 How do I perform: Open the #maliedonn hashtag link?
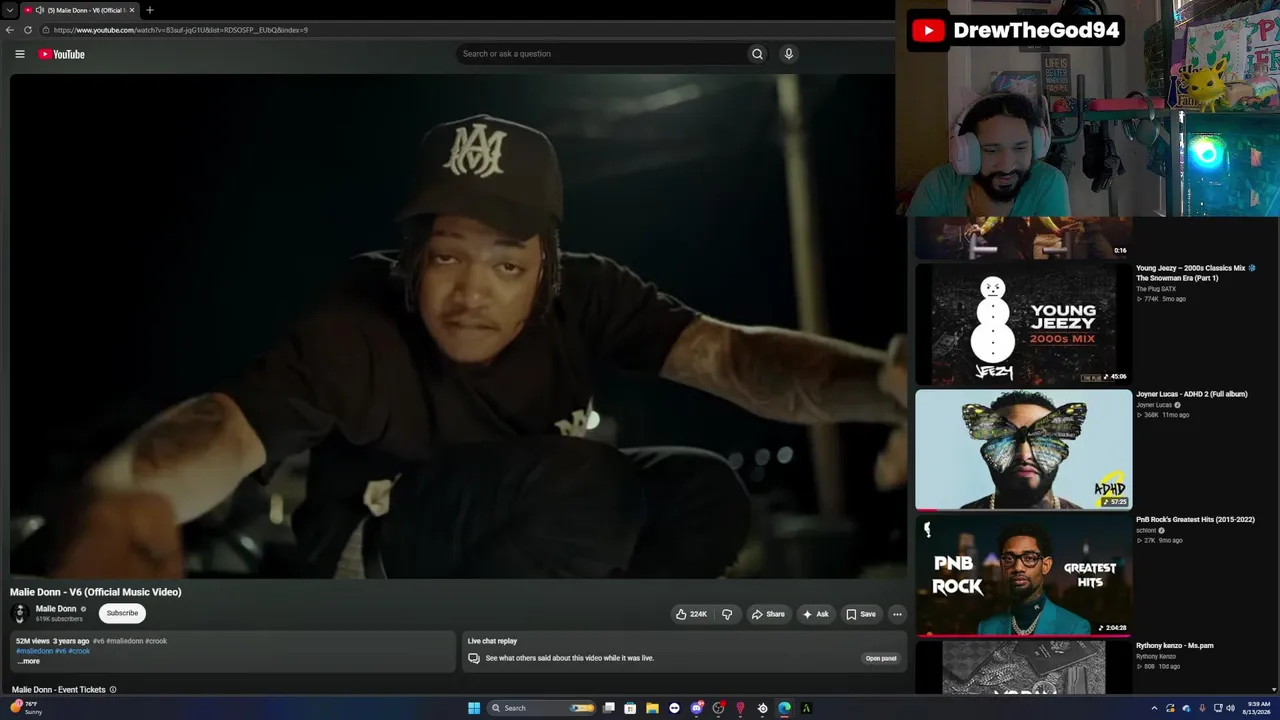(x=35, y=651)
